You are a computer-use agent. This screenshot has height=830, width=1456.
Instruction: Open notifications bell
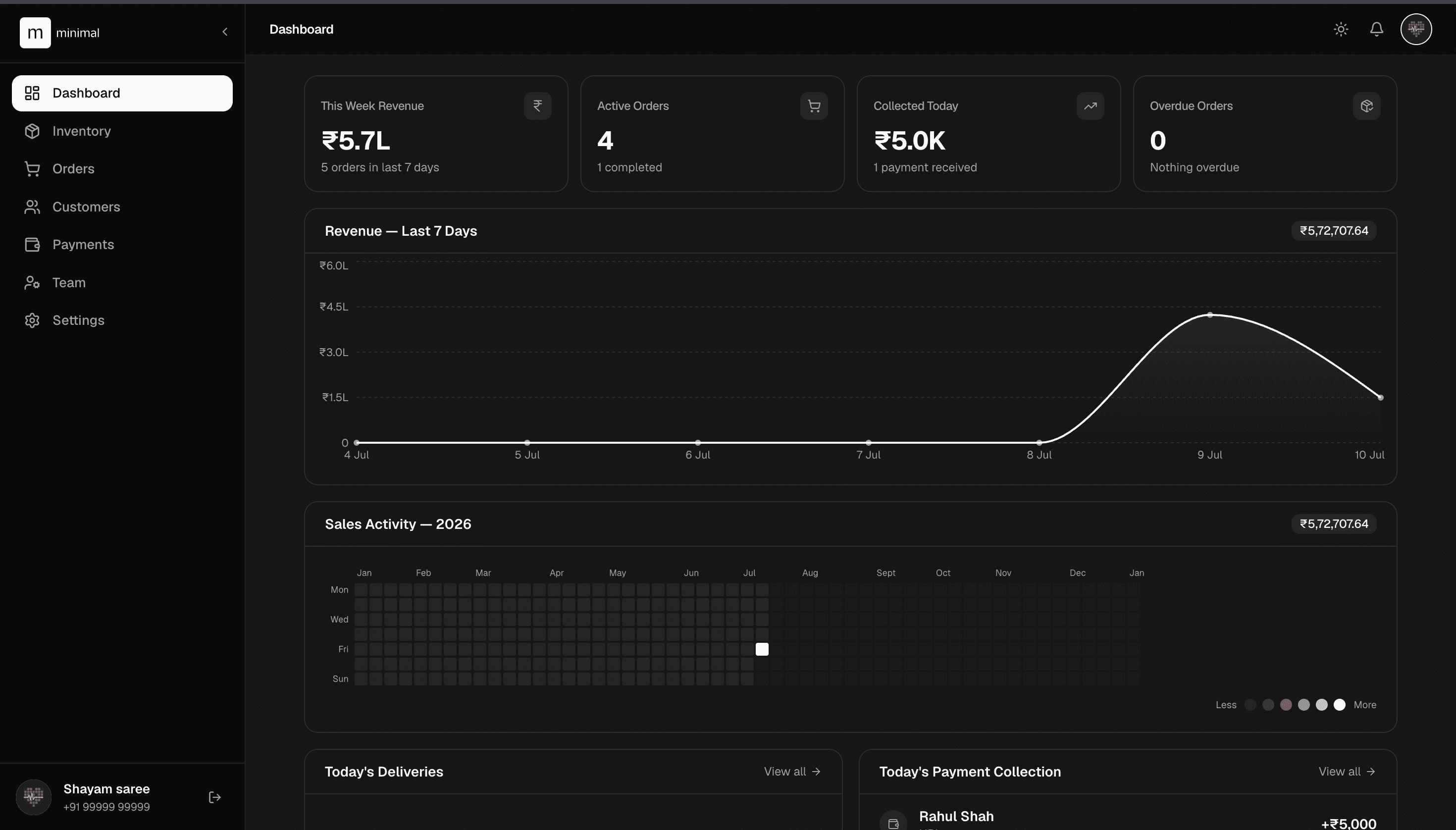1376,29
